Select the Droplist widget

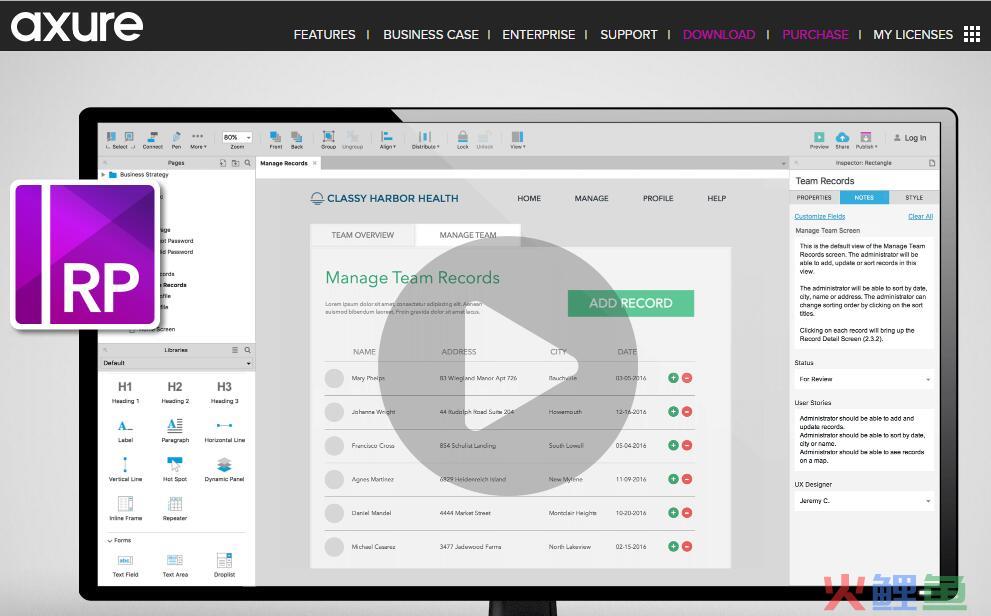[224, 565]
